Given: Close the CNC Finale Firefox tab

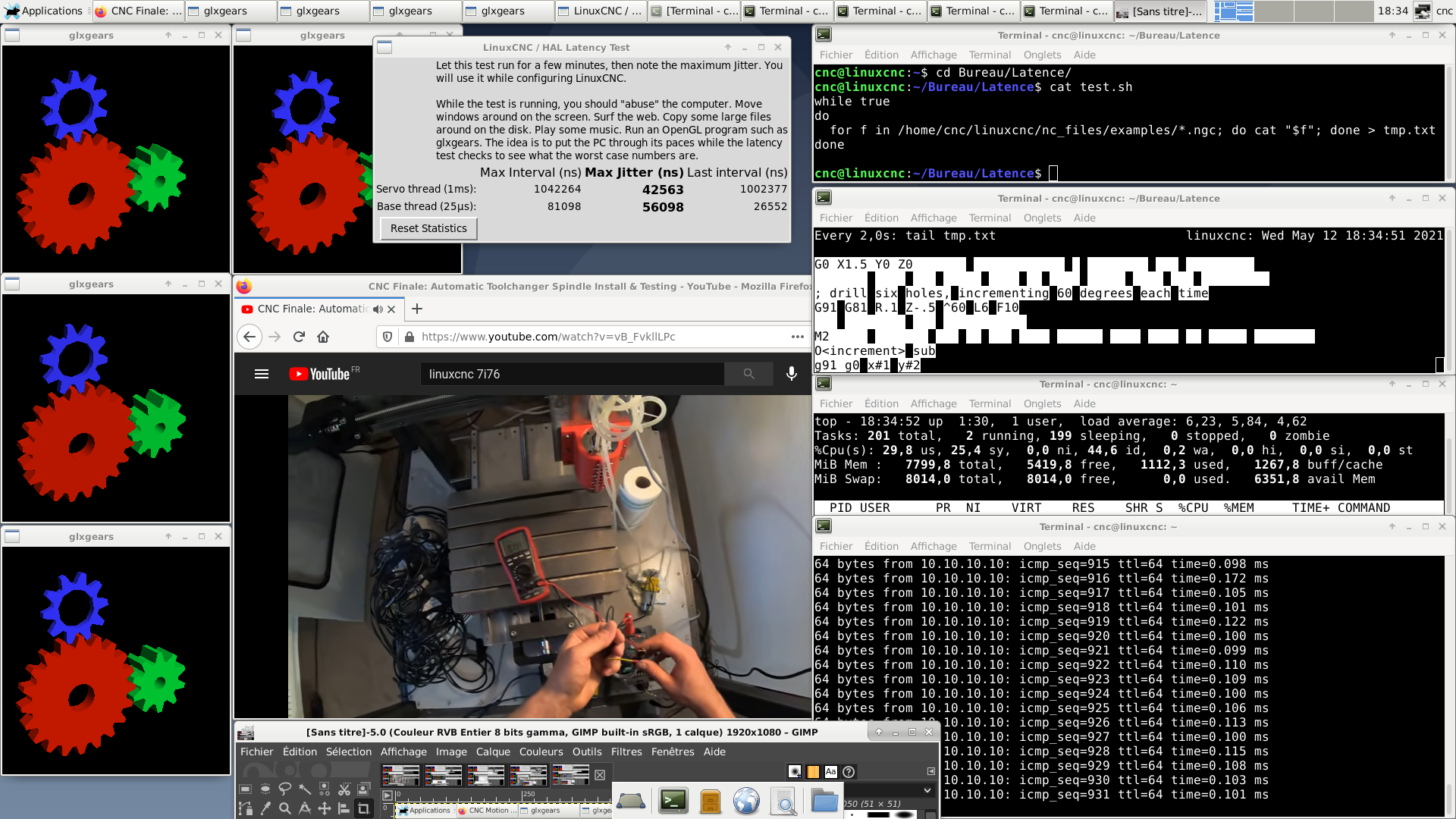Looking at the screenshot, I should 391,309.
